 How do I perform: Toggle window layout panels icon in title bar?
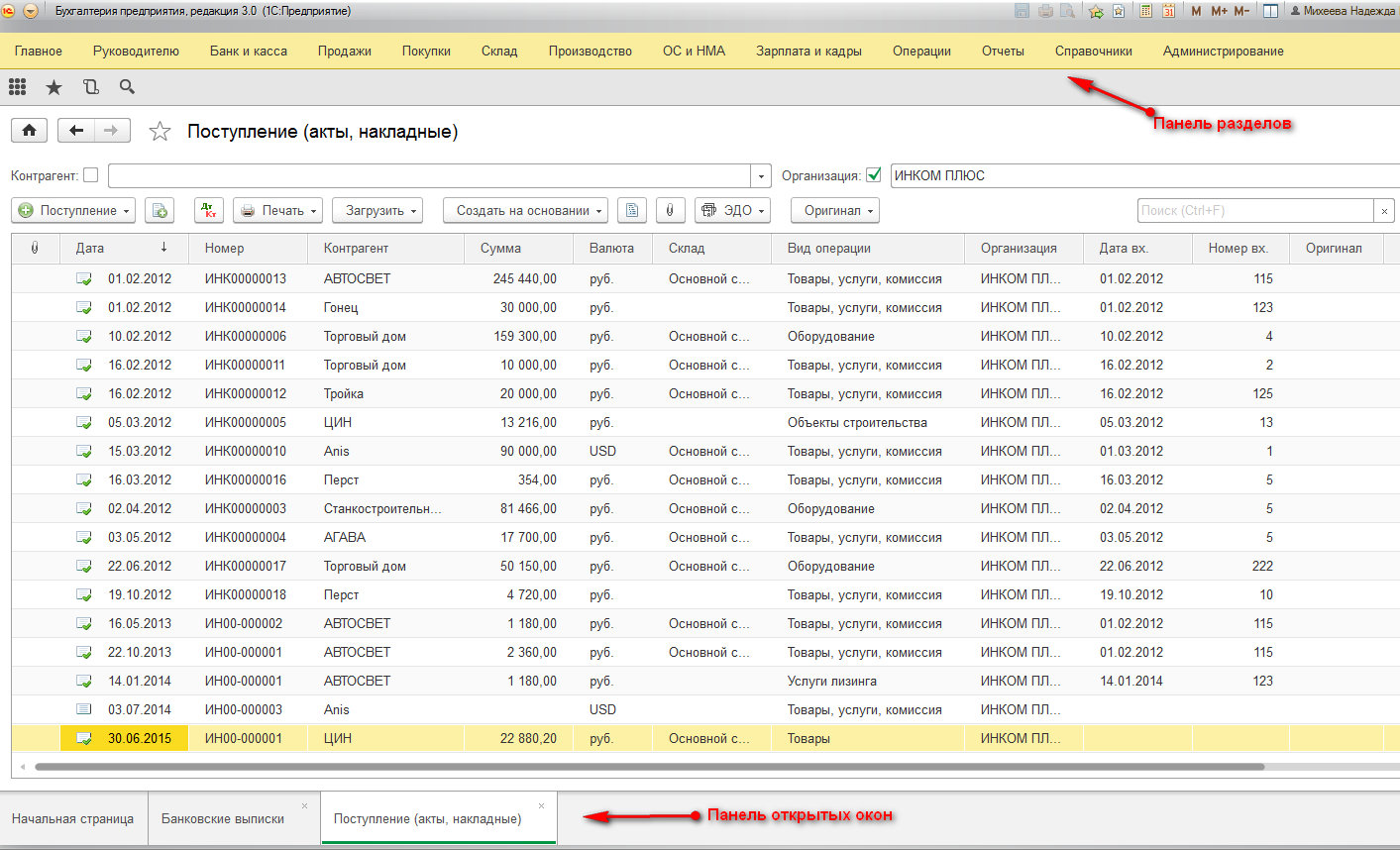point(1270,11)
